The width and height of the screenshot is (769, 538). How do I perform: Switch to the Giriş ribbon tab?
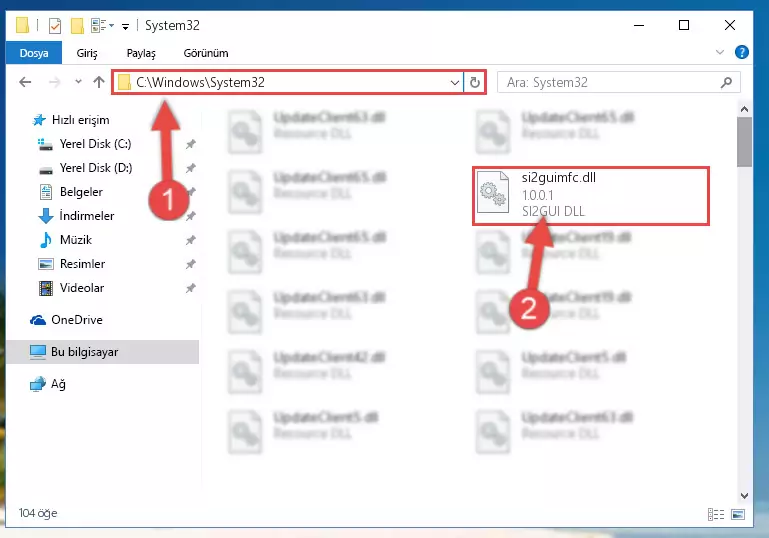(x=87, y=53)
